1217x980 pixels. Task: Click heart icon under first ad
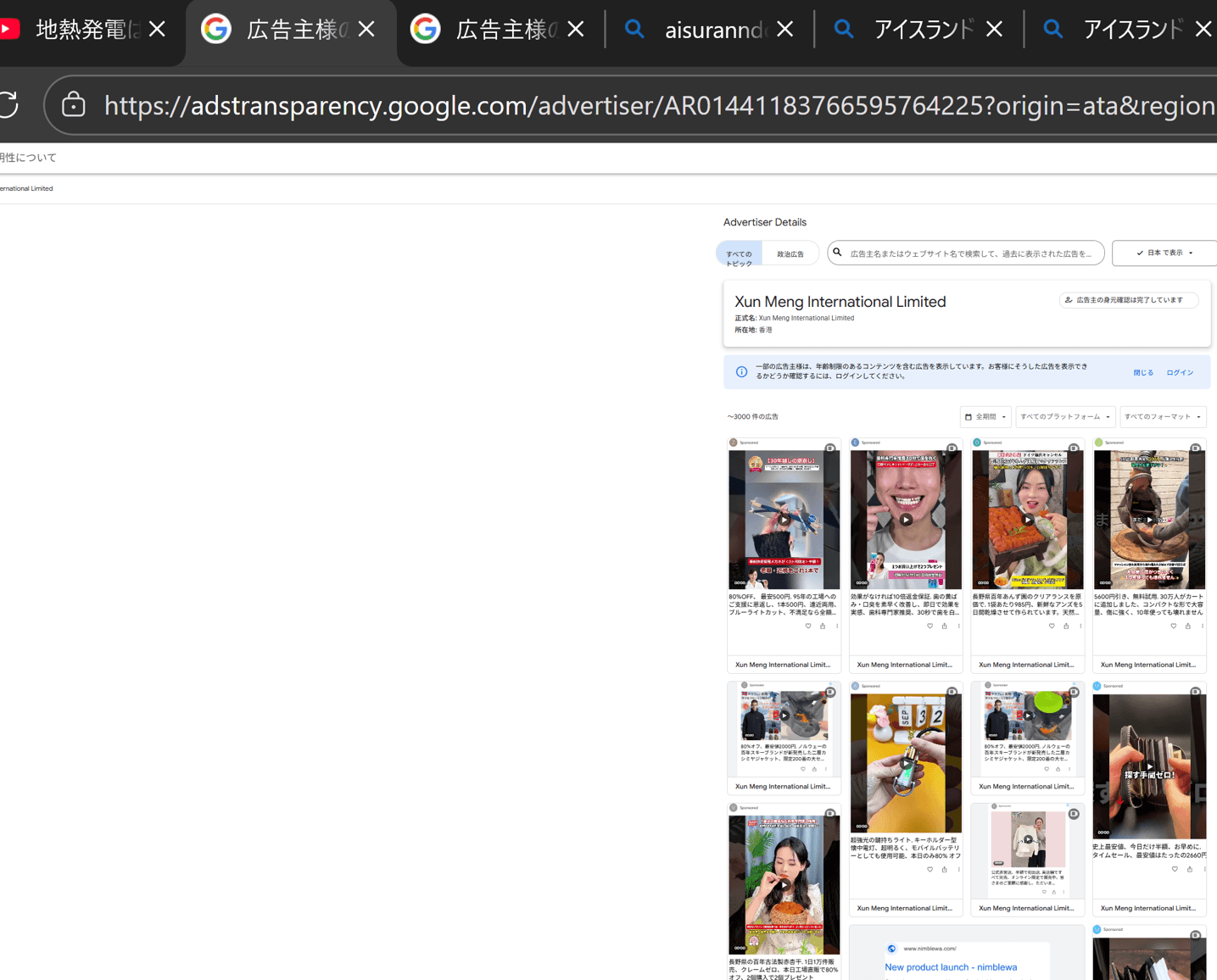point(808,626)
